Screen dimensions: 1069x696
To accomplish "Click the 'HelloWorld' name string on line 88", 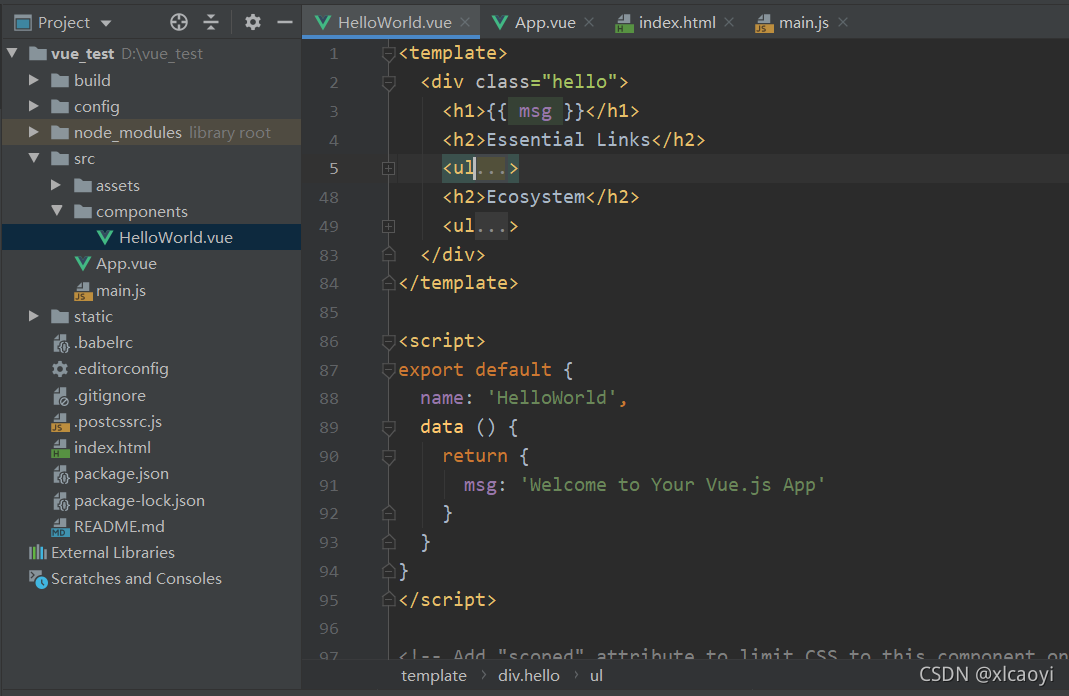I will (x=552, y=398).
